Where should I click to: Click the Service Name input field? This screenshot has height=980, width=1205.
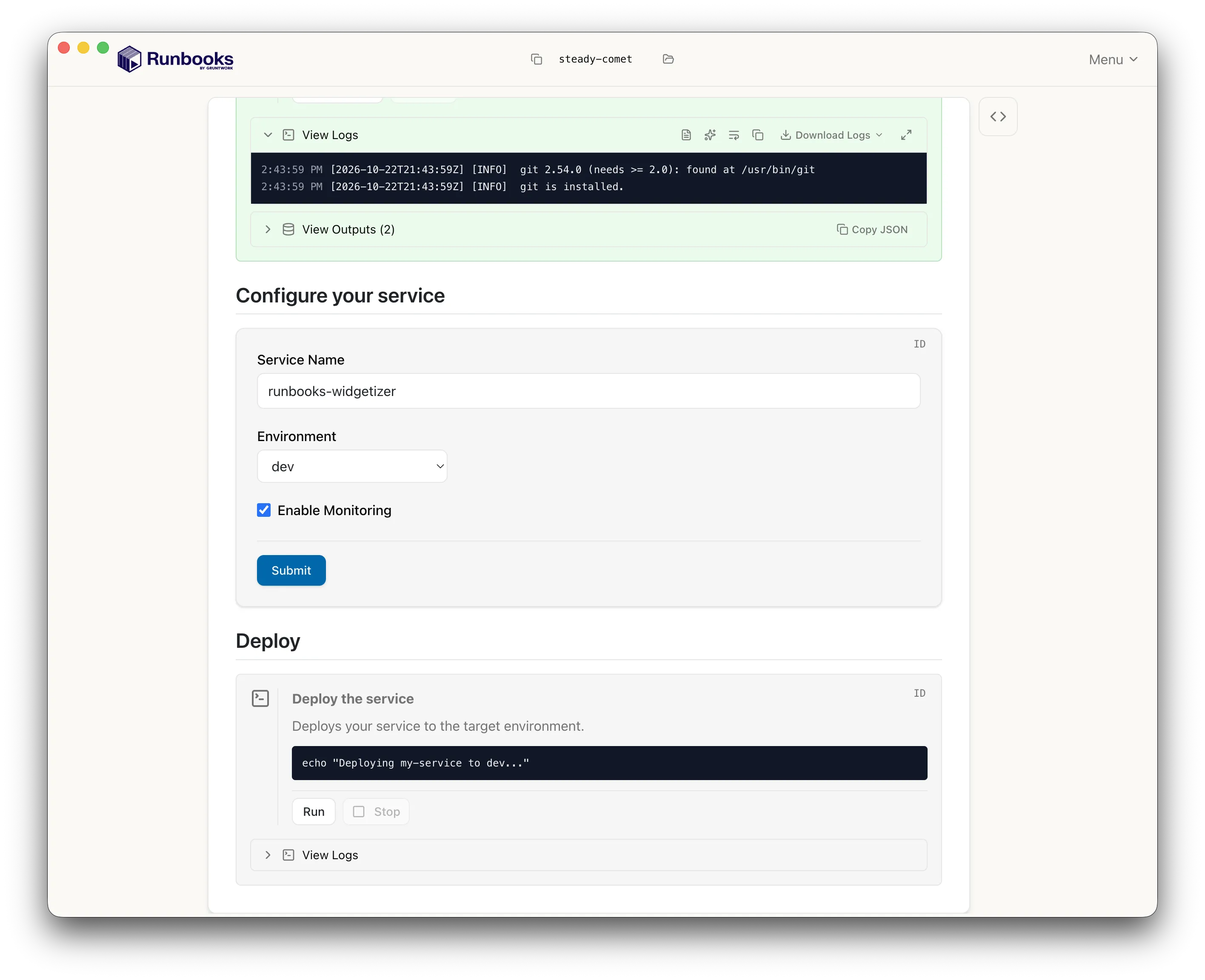pos(588,391)
